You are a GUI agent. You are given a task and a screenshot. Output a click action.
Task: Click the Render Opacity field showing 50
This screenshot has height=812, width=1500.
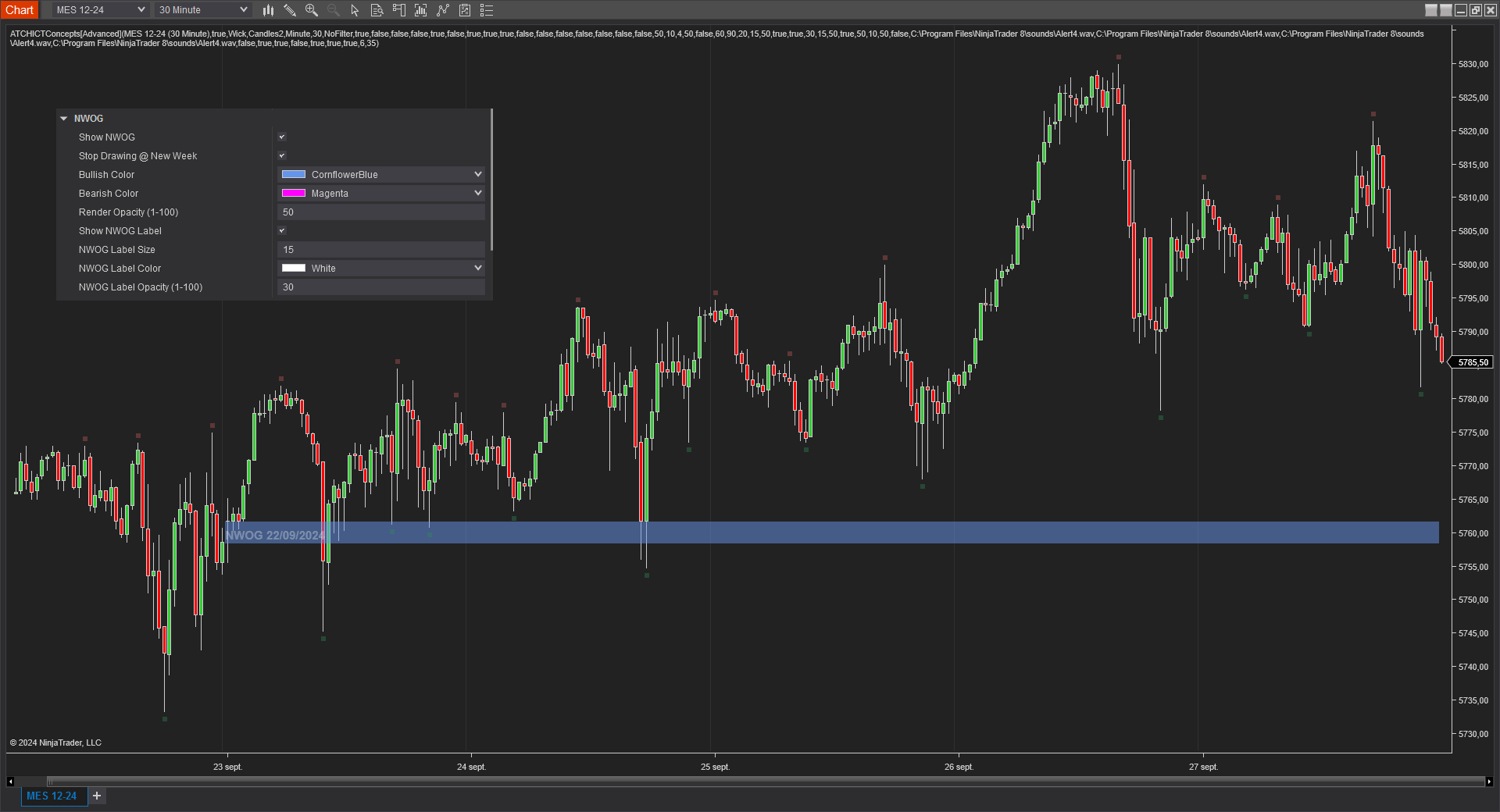click(x=381, y=212)
